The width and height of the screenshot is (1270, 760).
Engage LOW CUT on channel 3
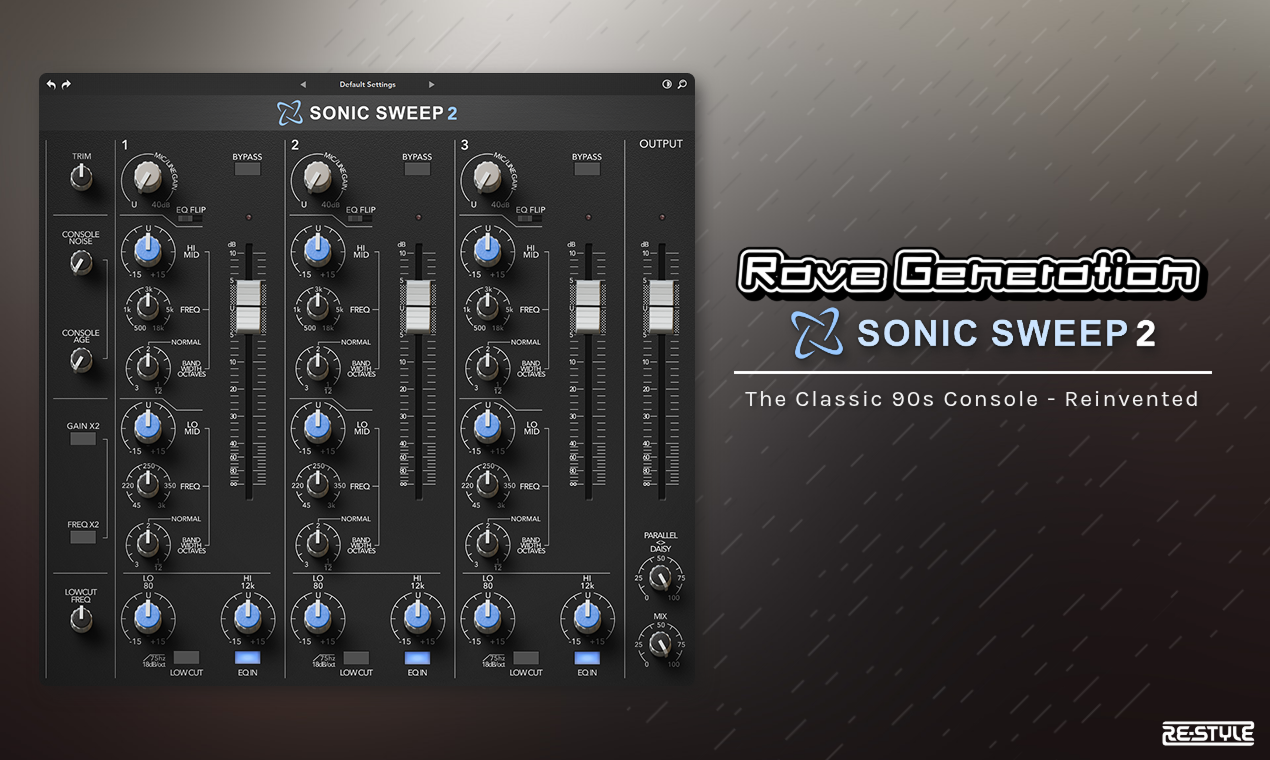(x=527, y=657)
